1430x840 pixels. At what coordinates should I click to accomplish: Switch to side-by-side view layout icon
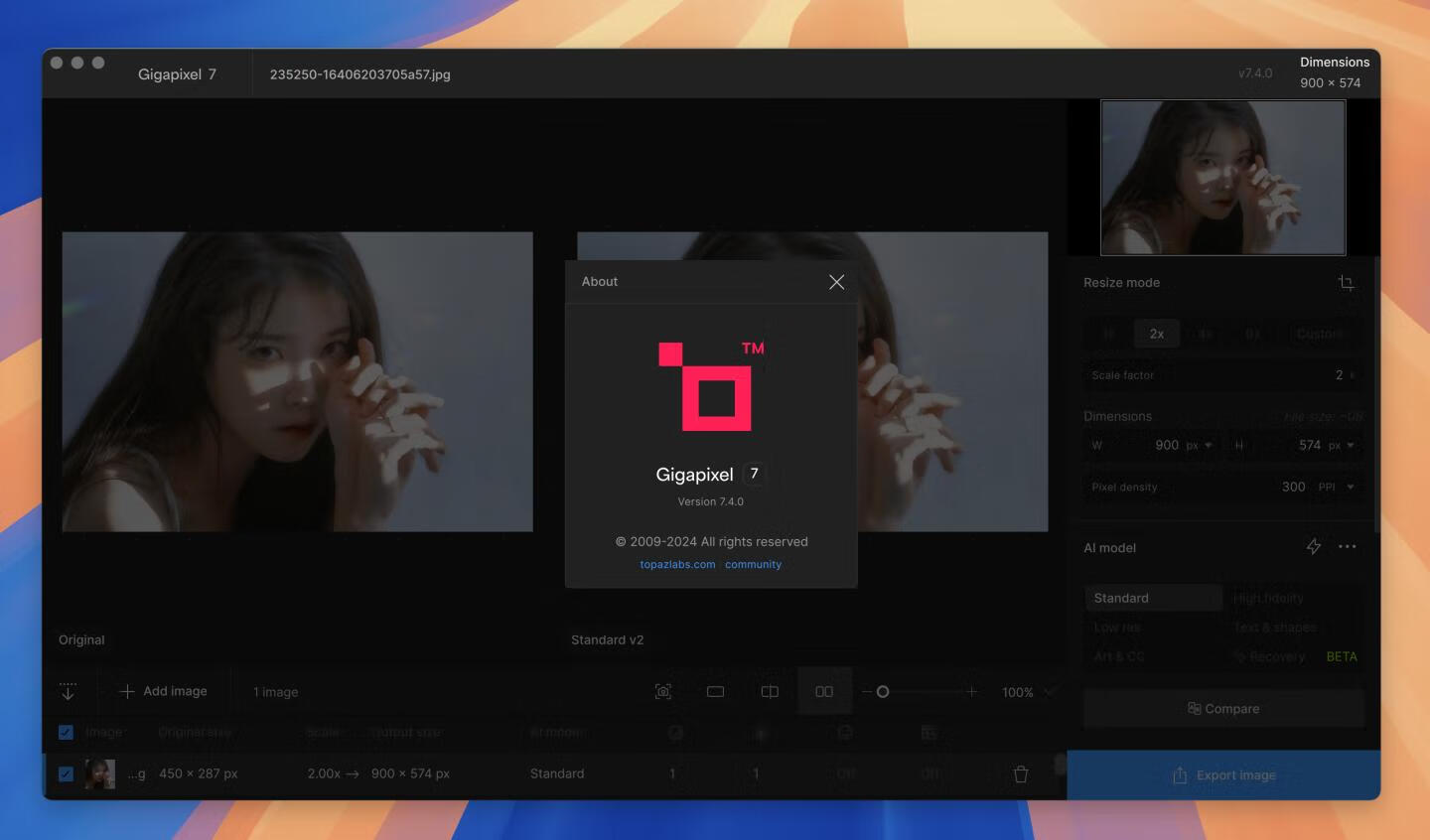pos(824,692)
